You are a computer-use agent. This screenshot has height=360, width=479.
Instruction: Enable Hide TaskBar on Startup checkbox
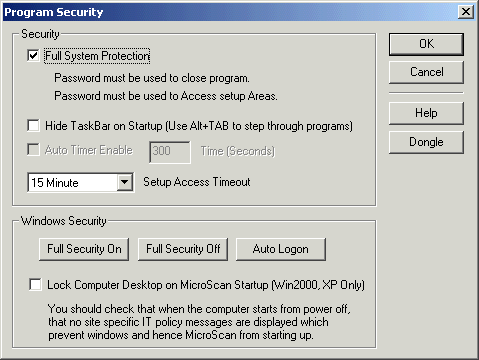(33, 126)
